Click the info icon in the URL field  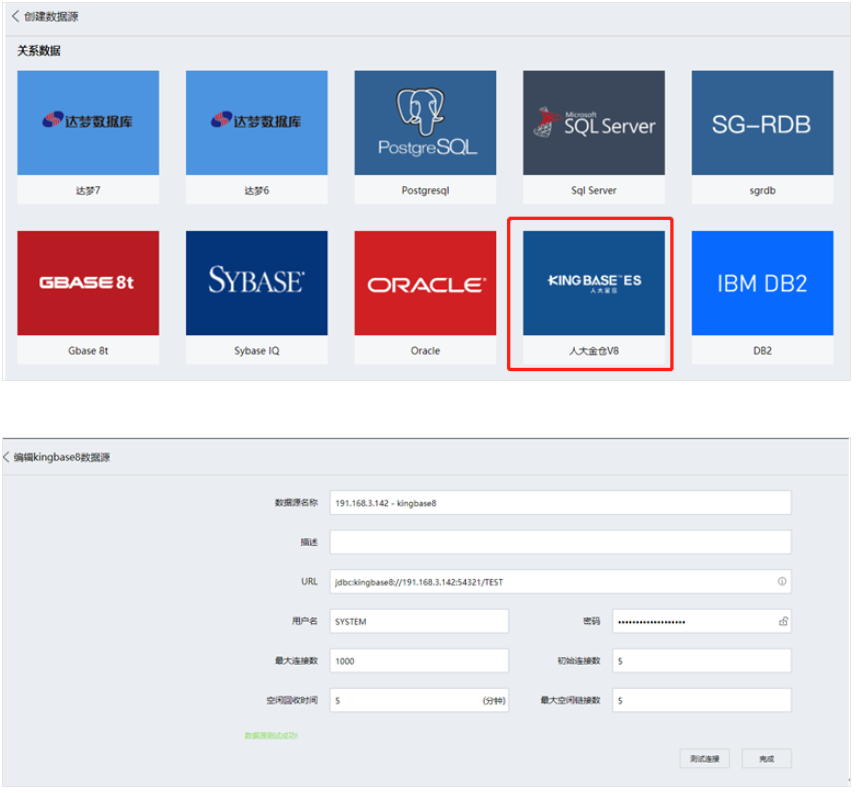782,581
